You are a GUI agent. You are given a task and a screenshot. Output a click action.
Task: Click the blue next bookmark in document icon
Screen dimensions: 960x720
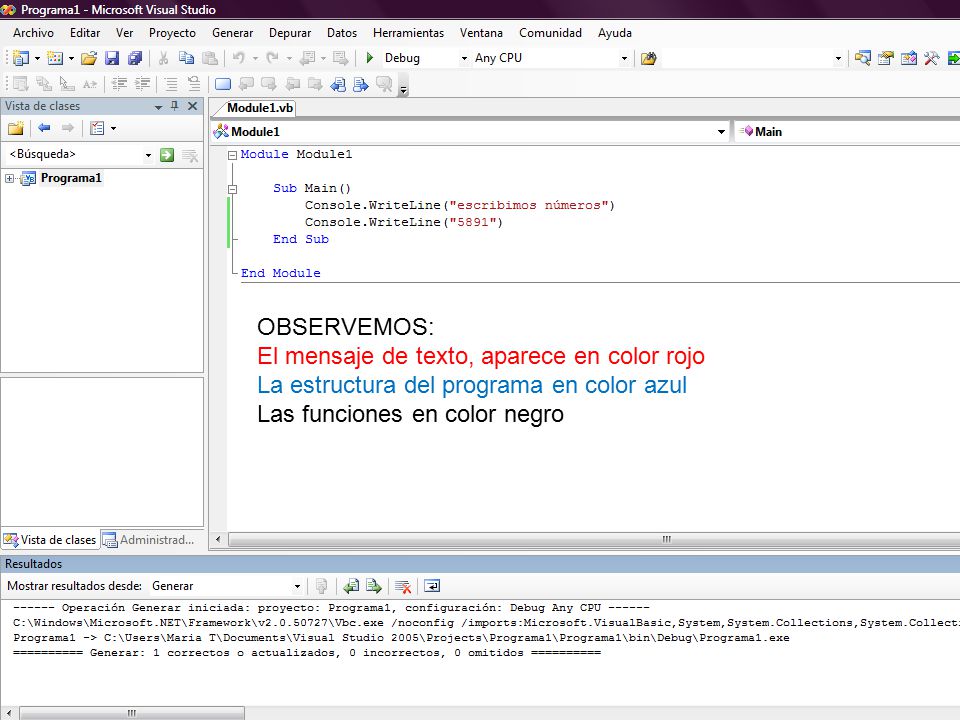361,84
